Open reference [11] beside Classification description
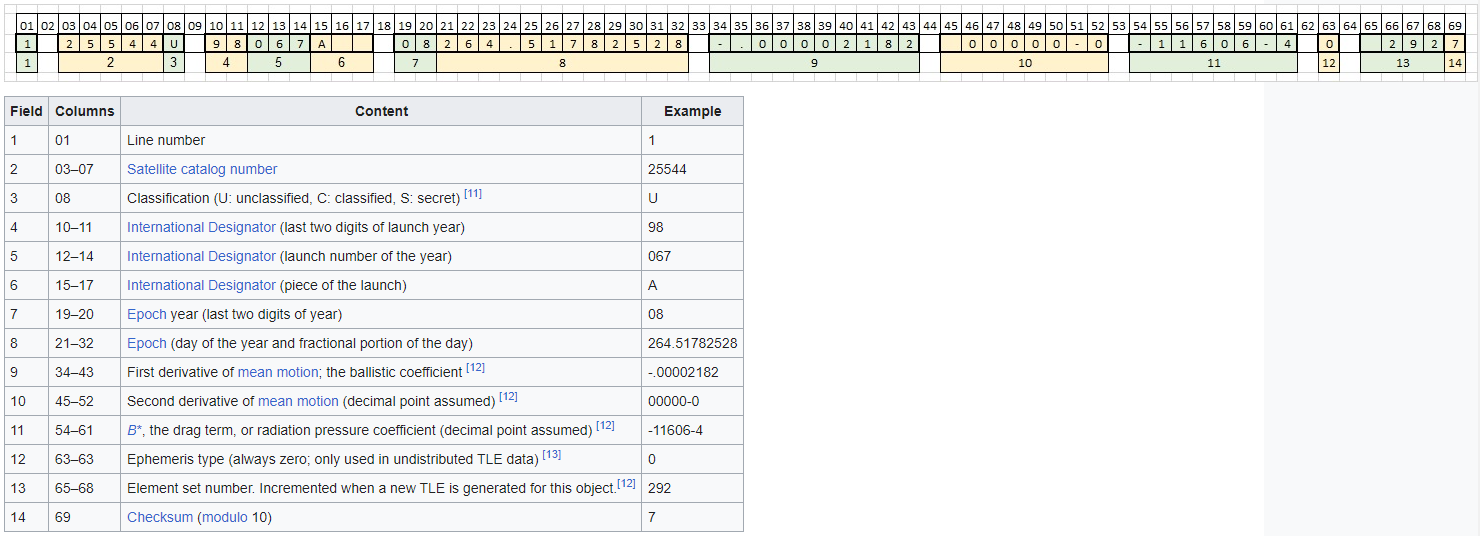 click(473, 194)
